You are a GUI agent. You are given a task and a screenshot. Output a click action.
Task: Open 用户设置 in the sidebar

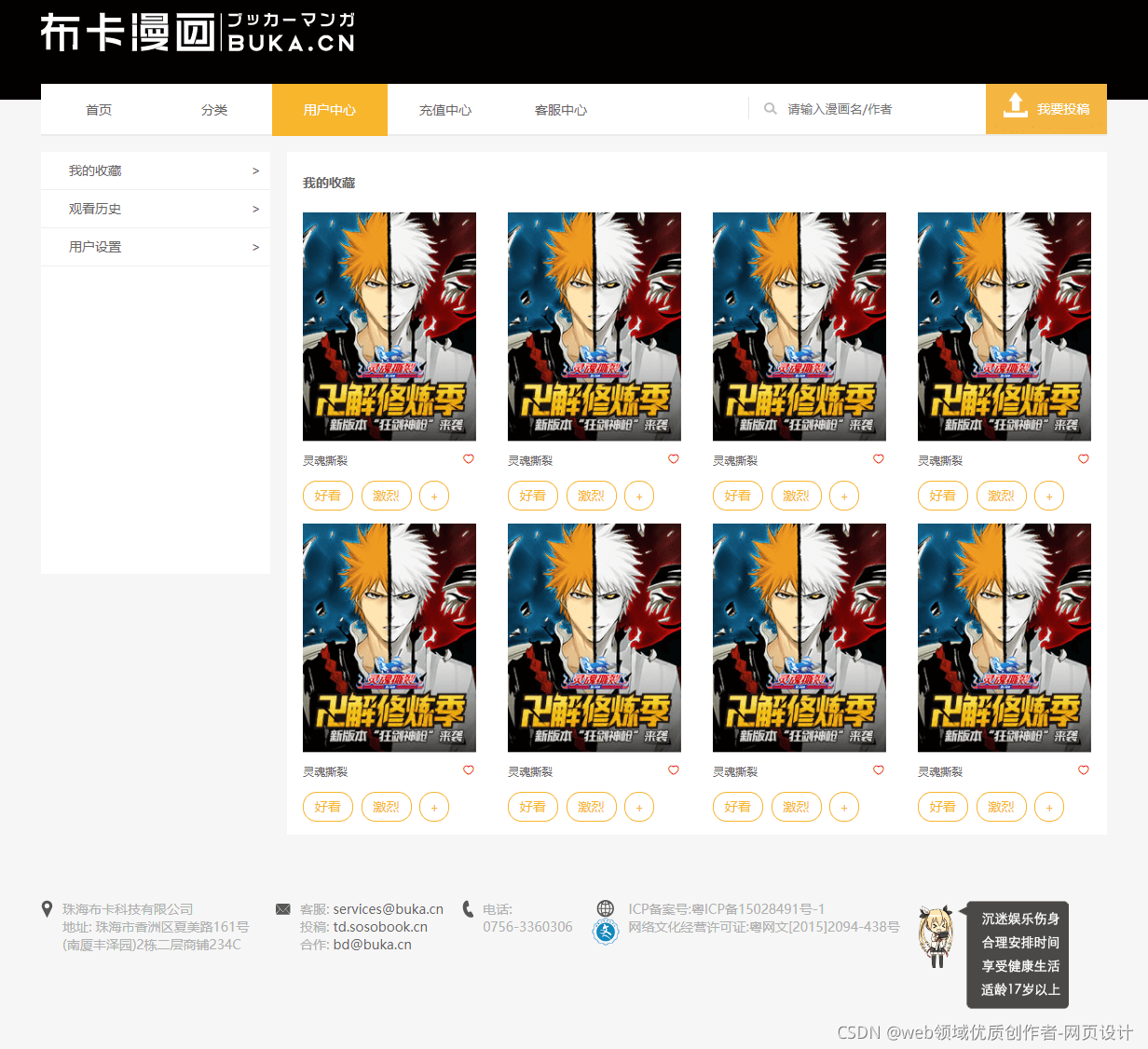pos(156,247)
